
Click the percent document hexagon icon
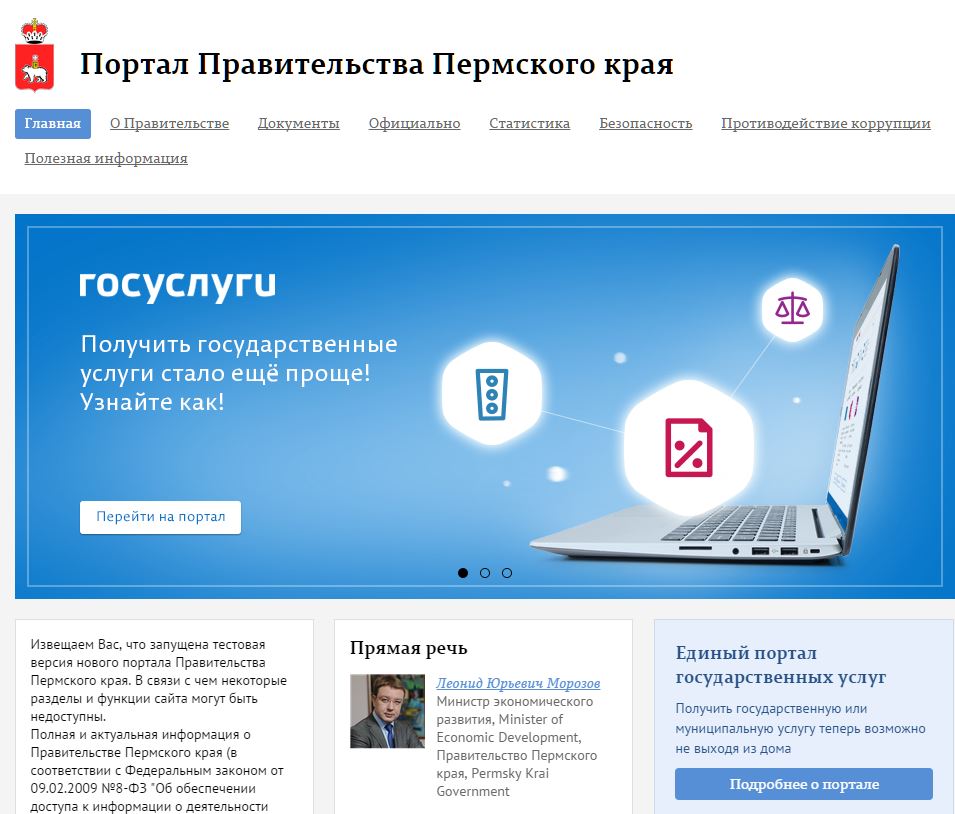[688, 446]
